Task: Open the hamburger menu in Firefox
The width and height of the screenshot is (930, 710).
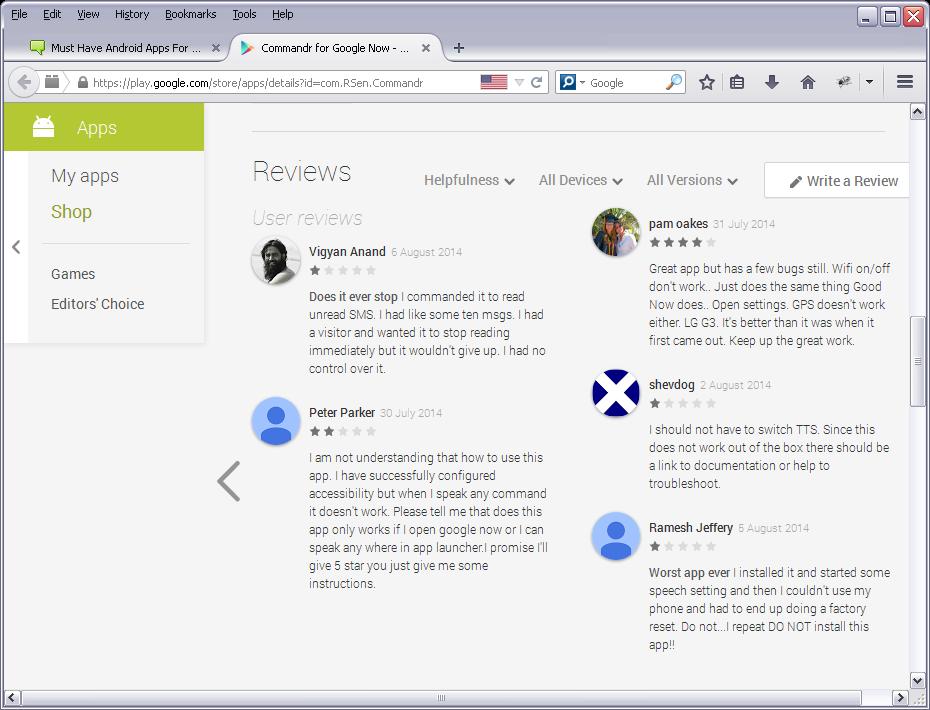Action: [x=905, y=83]
